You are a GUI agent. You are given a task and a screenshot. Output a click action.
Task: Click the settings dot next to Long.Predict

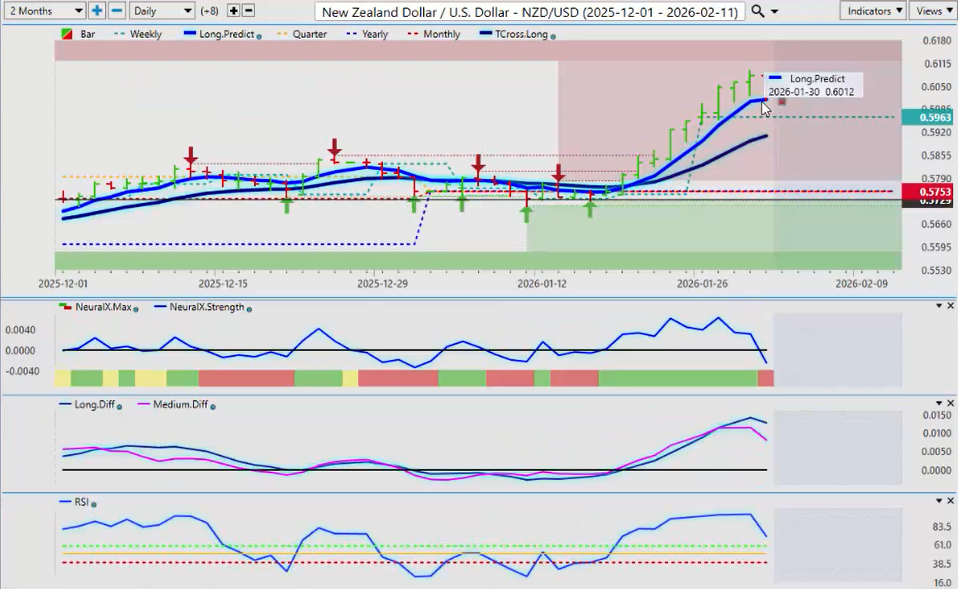pyautogui.click(x=260, y=35)
